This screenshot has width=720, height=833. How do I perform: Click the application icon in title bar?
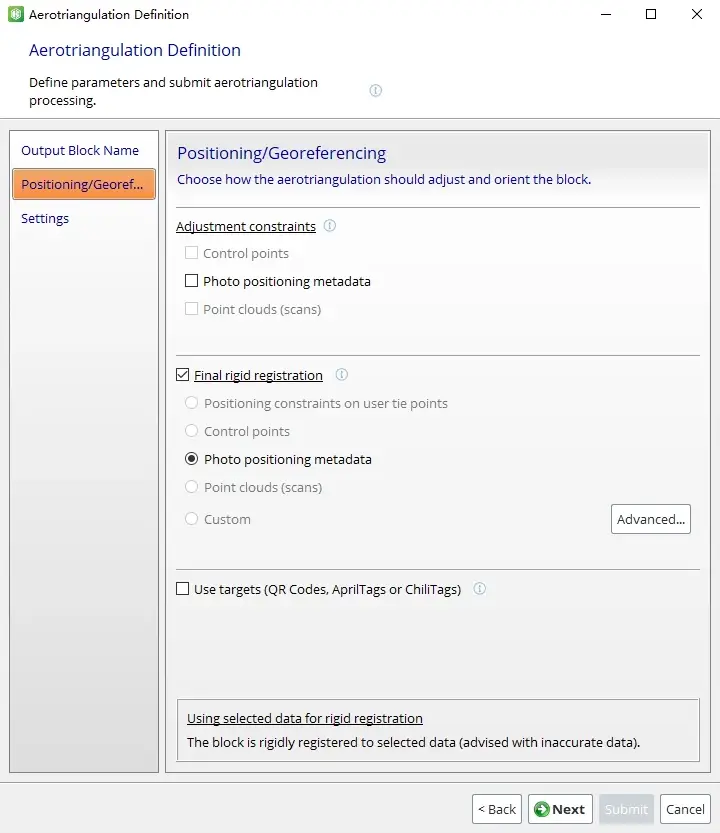click(x=15, y=14)
